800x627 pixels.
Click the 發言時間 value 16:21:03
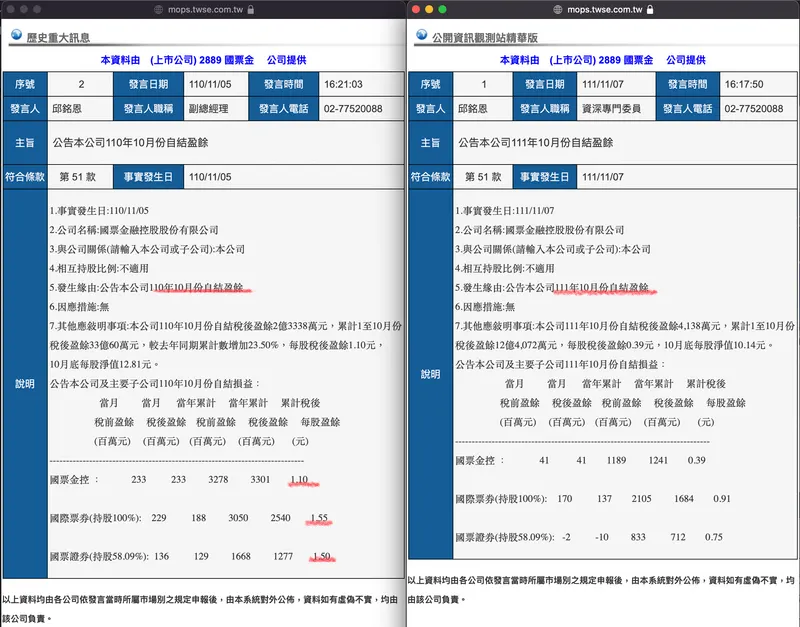click(343, 84)
